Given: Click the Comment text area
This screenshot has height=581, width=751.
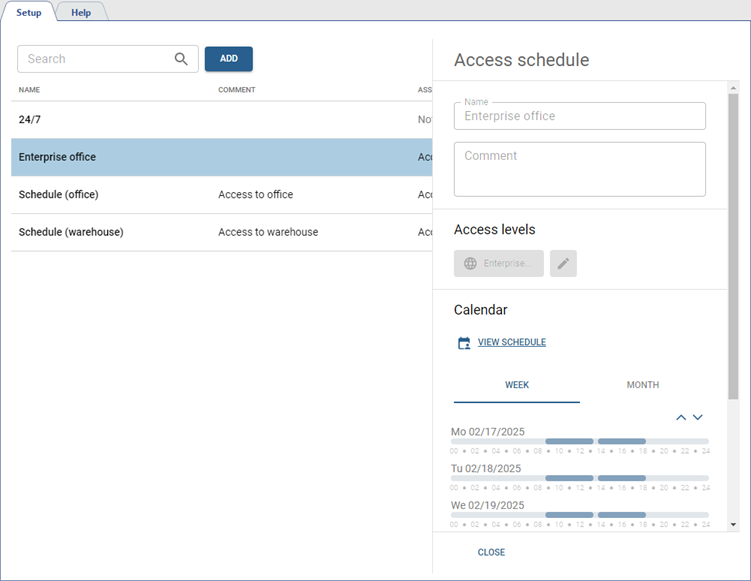Looking at the screenshot, I should (580, 169).
